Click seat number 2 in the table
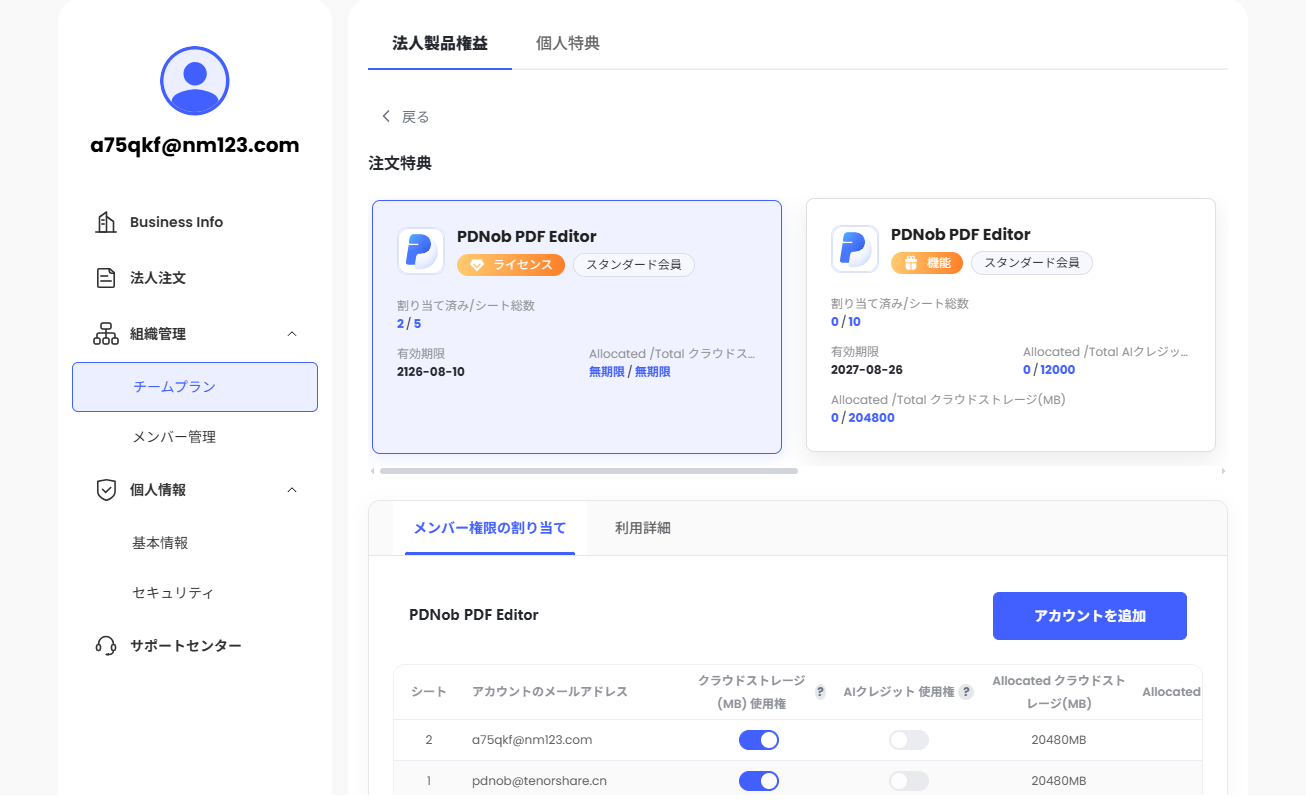Viewport: 1306px width, 809px height. click(x=429, y=740)
